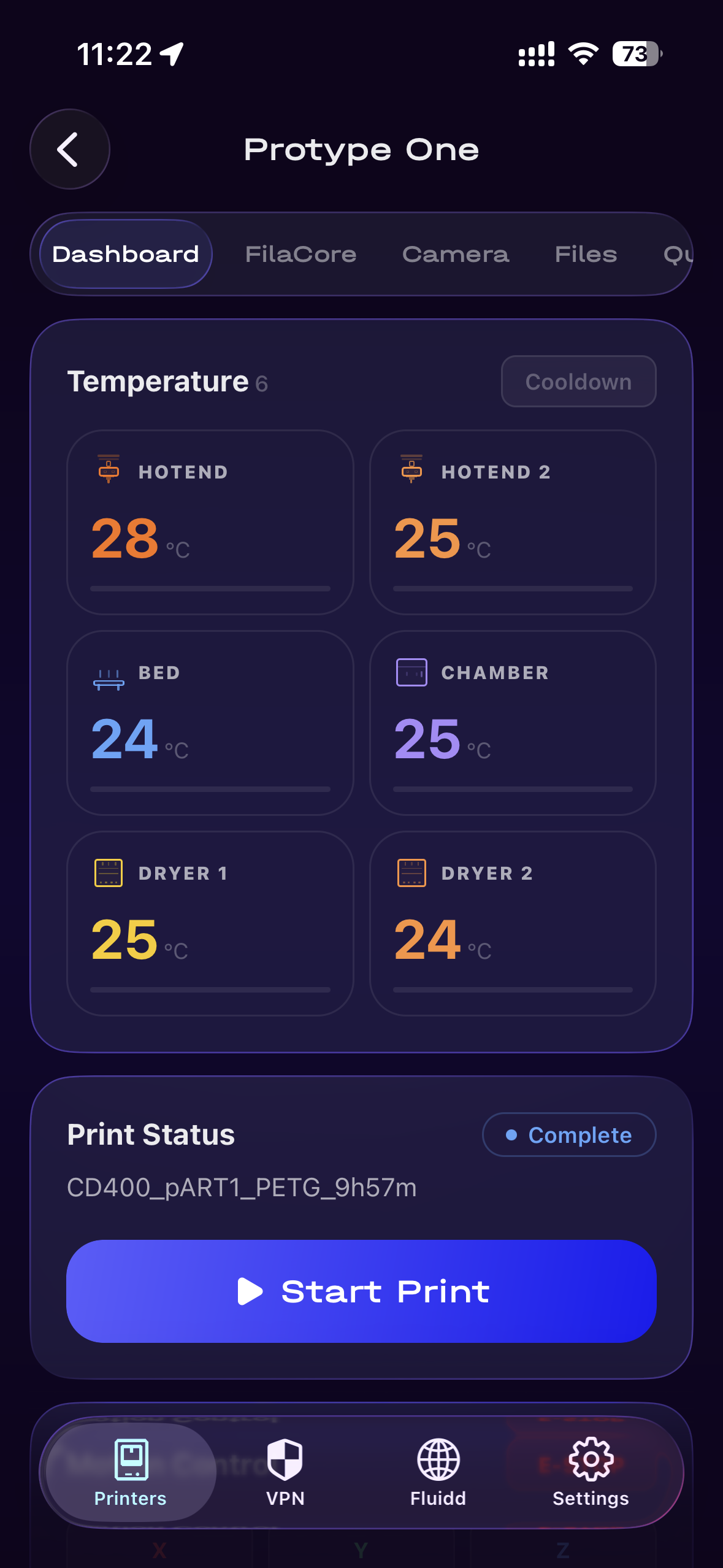Toggle the Complete print status badge
723x1568 pixels.
568,1134
